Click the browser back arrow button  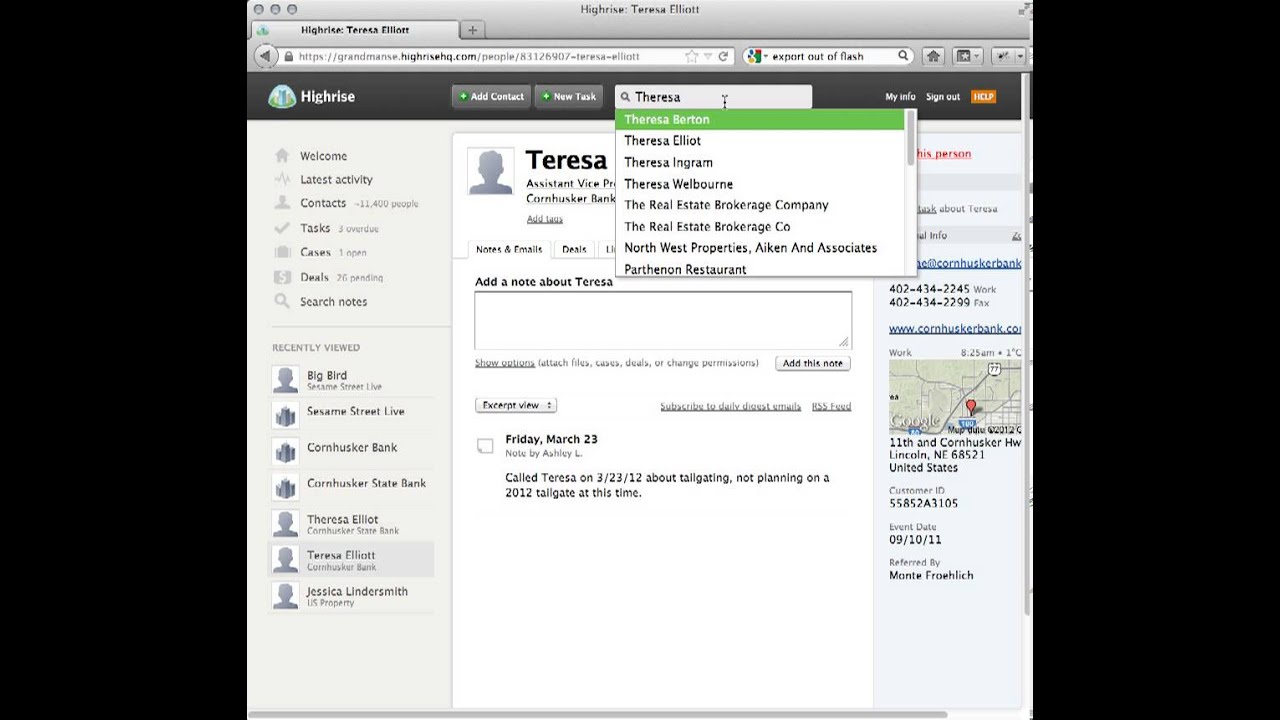point(264,56)
